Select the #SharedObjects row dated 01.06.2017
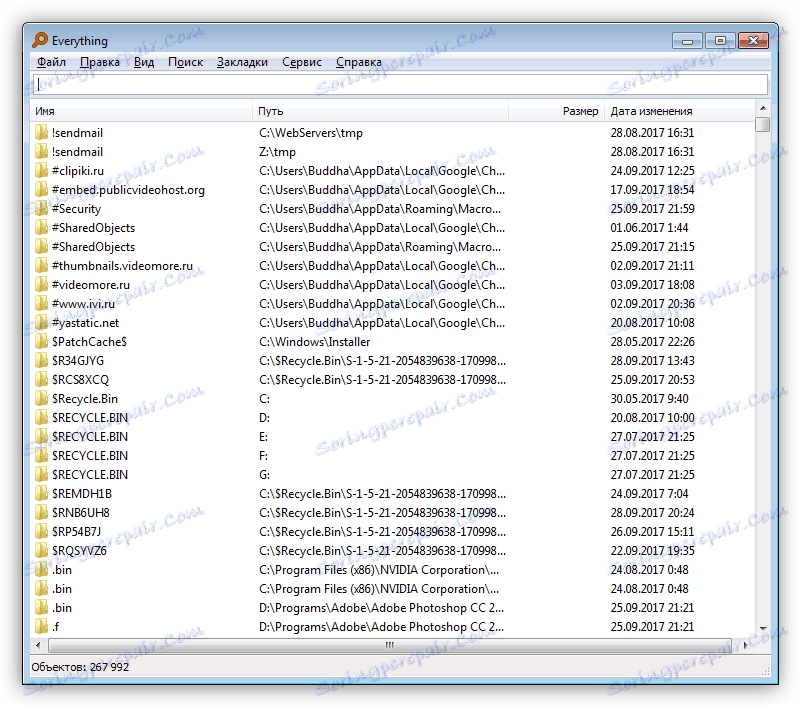Image resolution: width=801 pixels, height=707 pixels. [x=392, y=228]
